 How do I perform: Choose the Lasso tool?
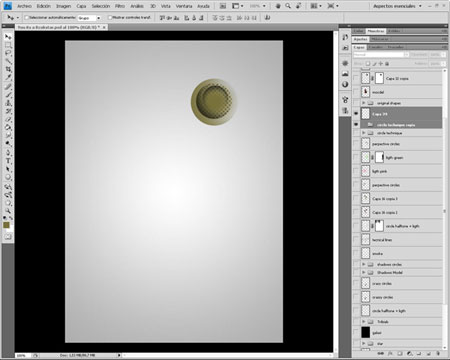[x=8, y=53]
